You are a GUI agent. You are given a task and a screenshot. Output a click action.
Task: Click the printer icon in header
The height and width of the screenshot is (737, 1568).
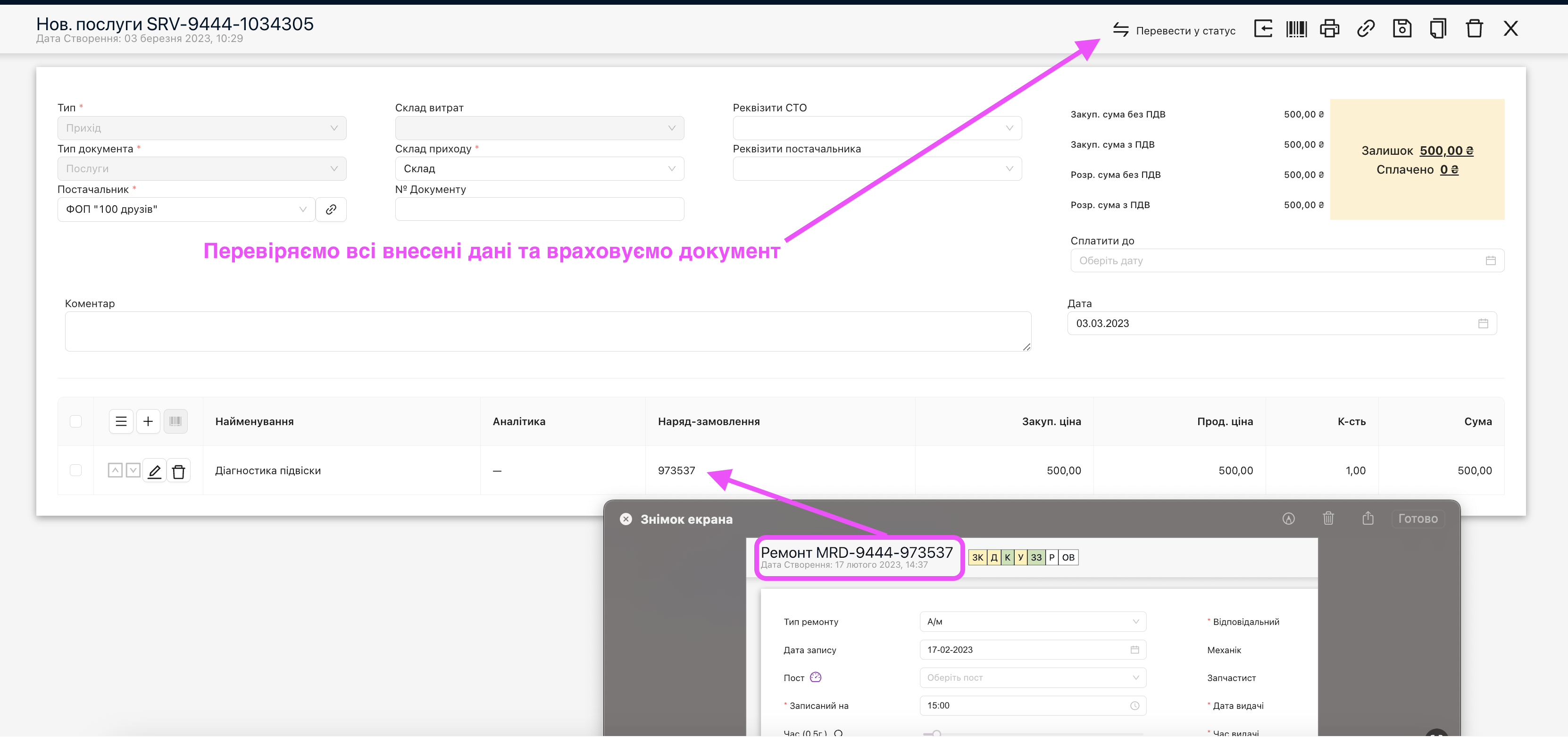1329,29
